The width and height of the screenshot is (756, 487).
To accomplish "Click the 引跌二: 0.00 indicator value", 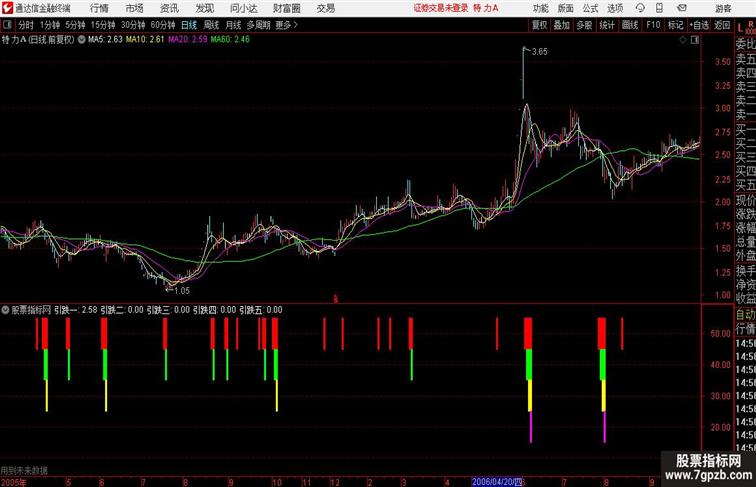I will pos(122,310).
